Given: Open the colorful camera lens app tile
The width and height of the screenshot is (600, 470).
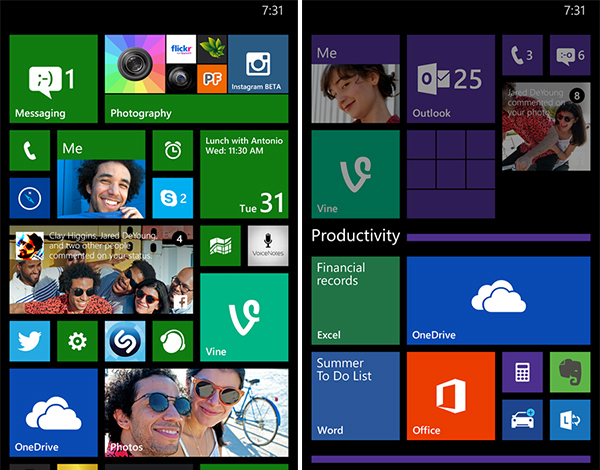Looking at the screenshot, I should click(x=135, y=64).
